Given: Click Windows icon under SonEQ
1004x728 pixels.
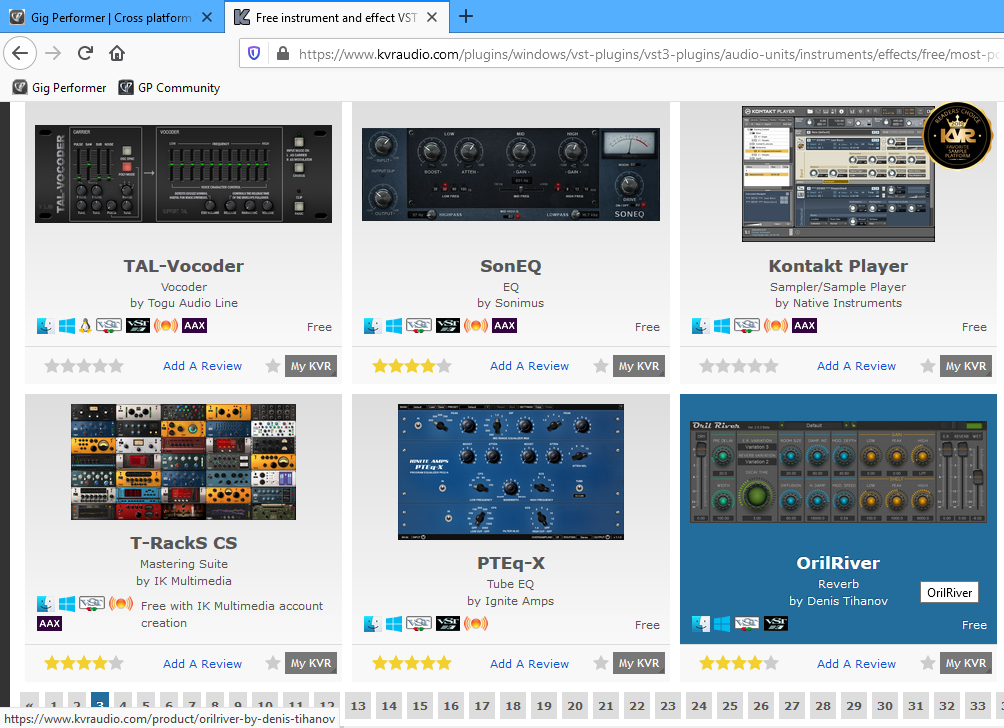Looking at the screenshot, I should 394,326.
